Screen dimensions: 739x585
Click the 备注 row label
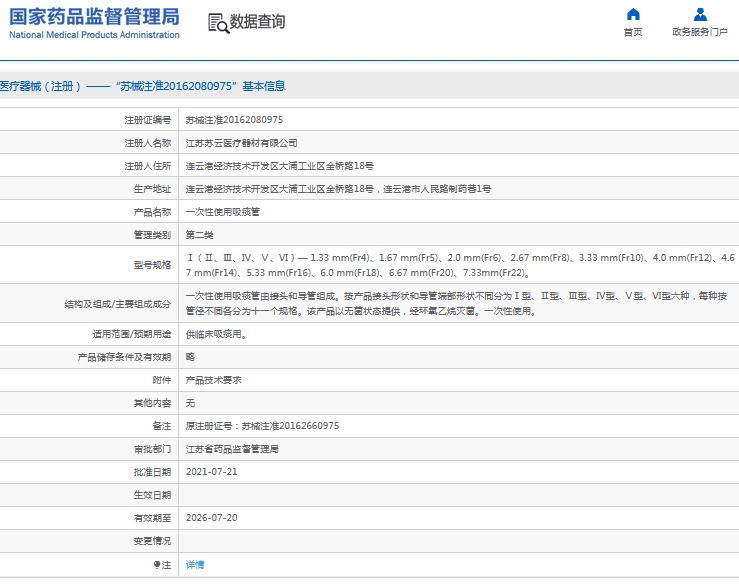[162, 426]
